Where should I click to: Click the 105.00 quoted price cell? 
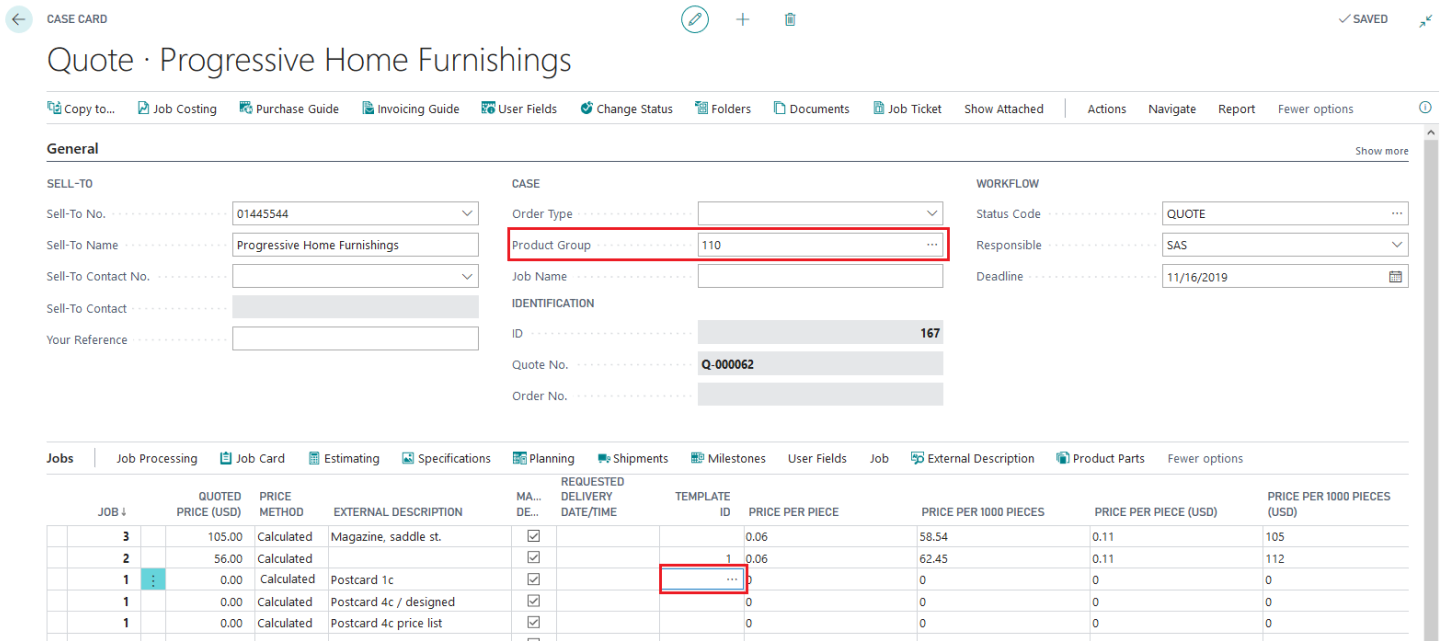tap(209, 537)
